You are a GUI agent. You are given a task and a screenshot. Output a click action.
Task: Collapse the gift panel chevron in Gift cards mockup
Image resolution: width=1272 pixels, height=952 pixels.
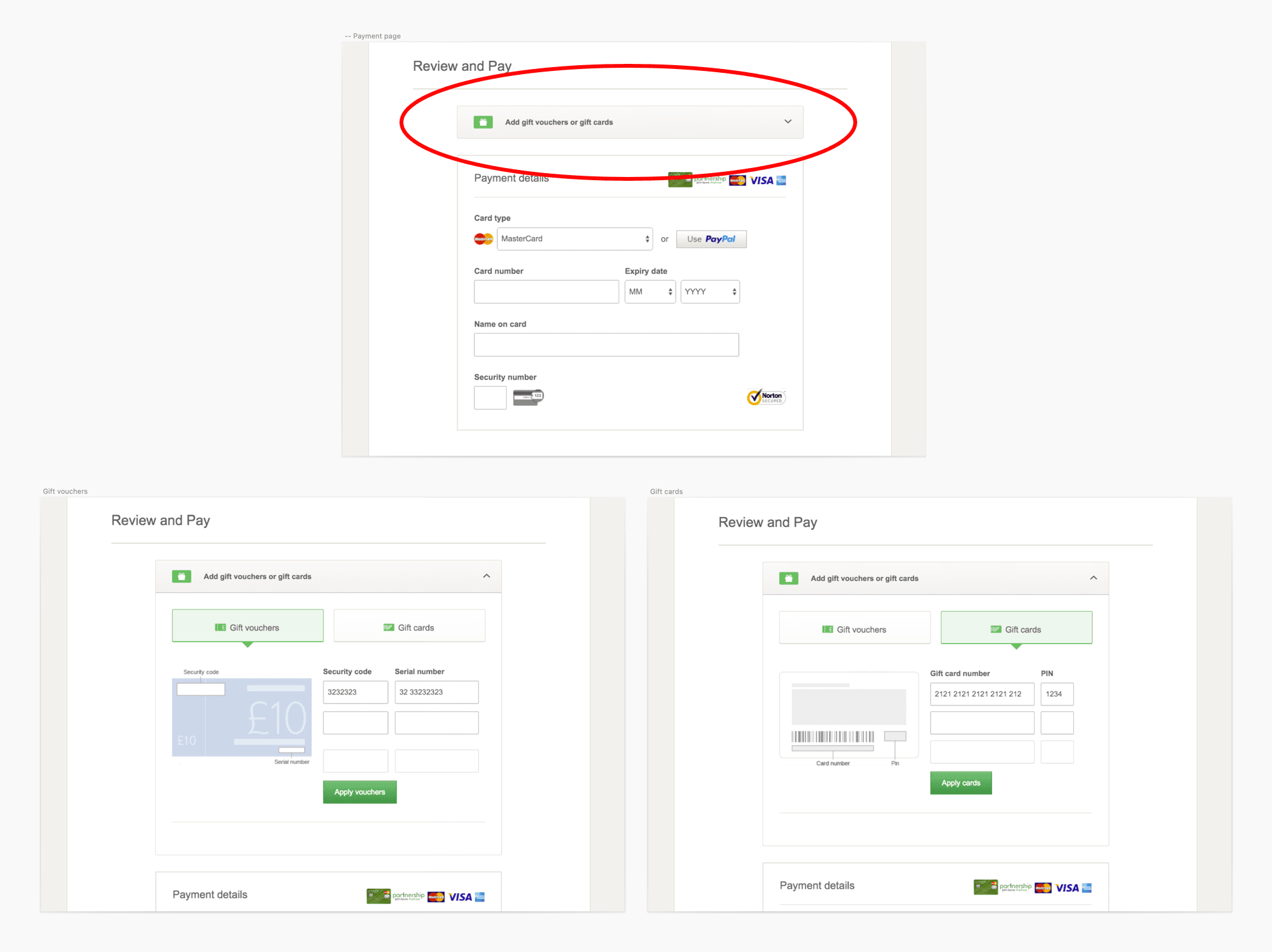click(x=1094, y=578)
